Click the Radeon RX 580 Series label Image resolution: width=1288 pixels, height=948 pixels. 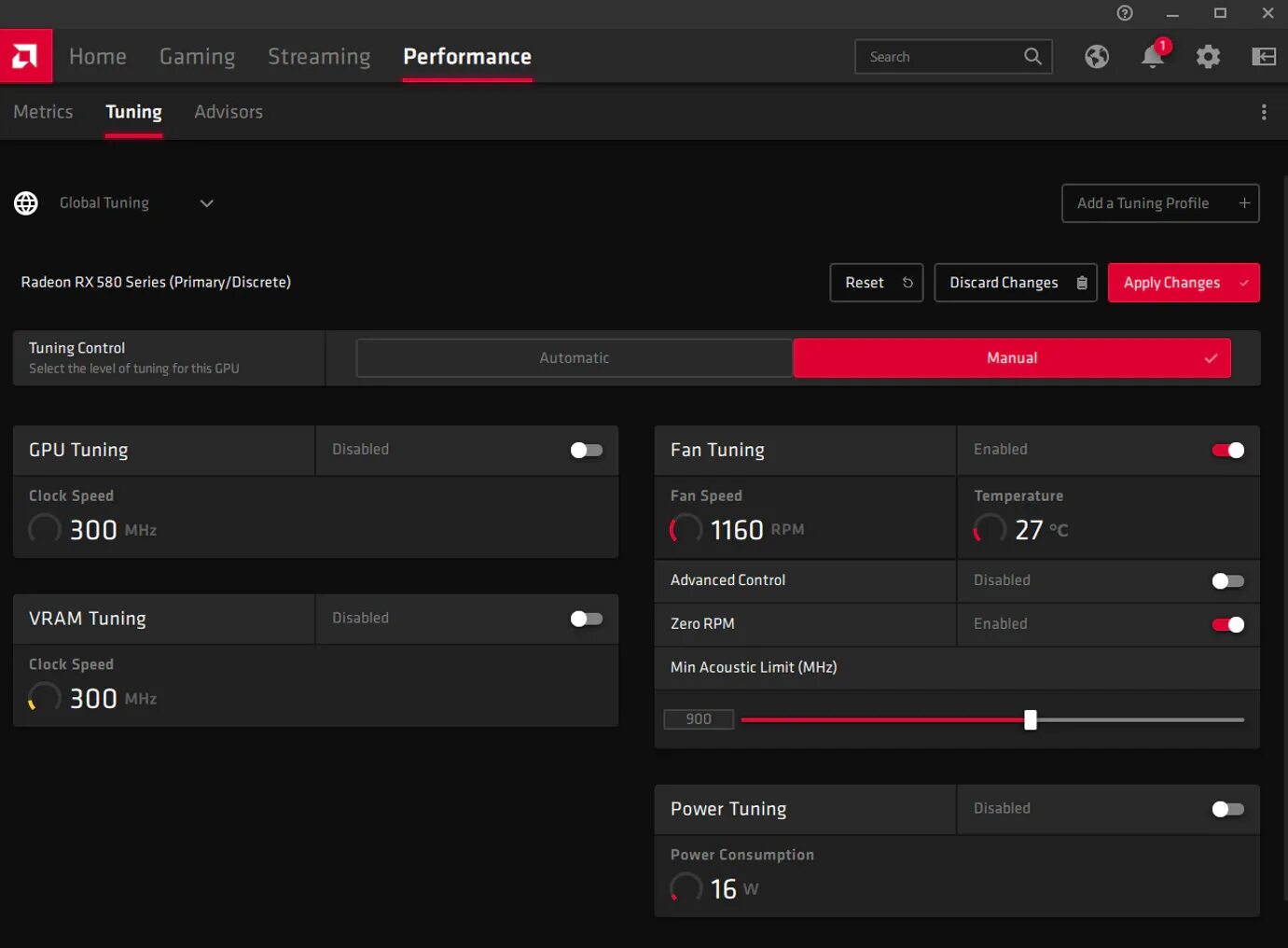point(156,282)
